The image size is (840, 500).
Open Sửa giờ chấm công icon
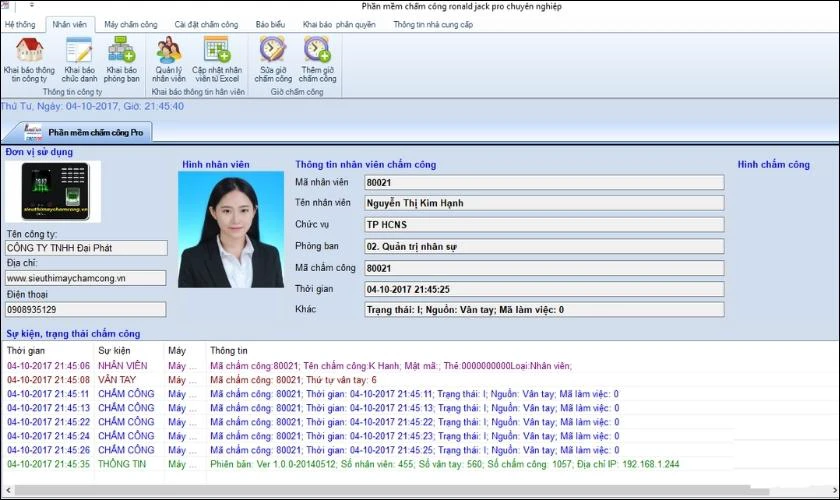pos(273,59)
